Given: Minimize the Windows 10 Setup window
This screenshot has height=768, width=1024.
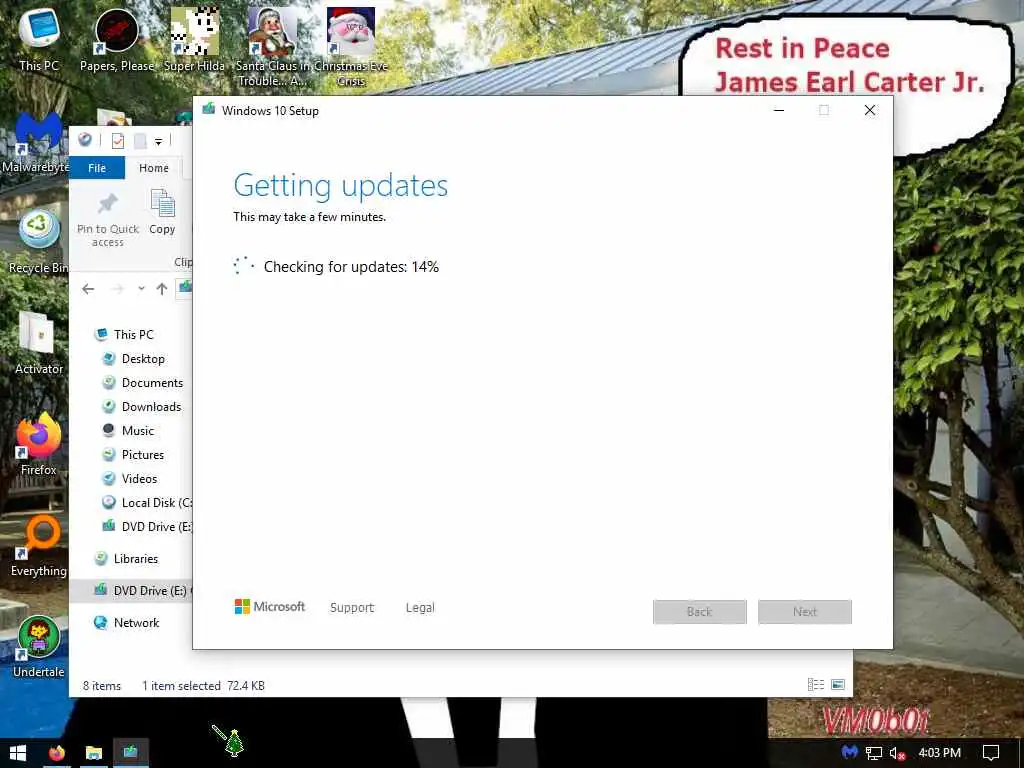Looking at the screenshot, I should [x=778, y=110].
